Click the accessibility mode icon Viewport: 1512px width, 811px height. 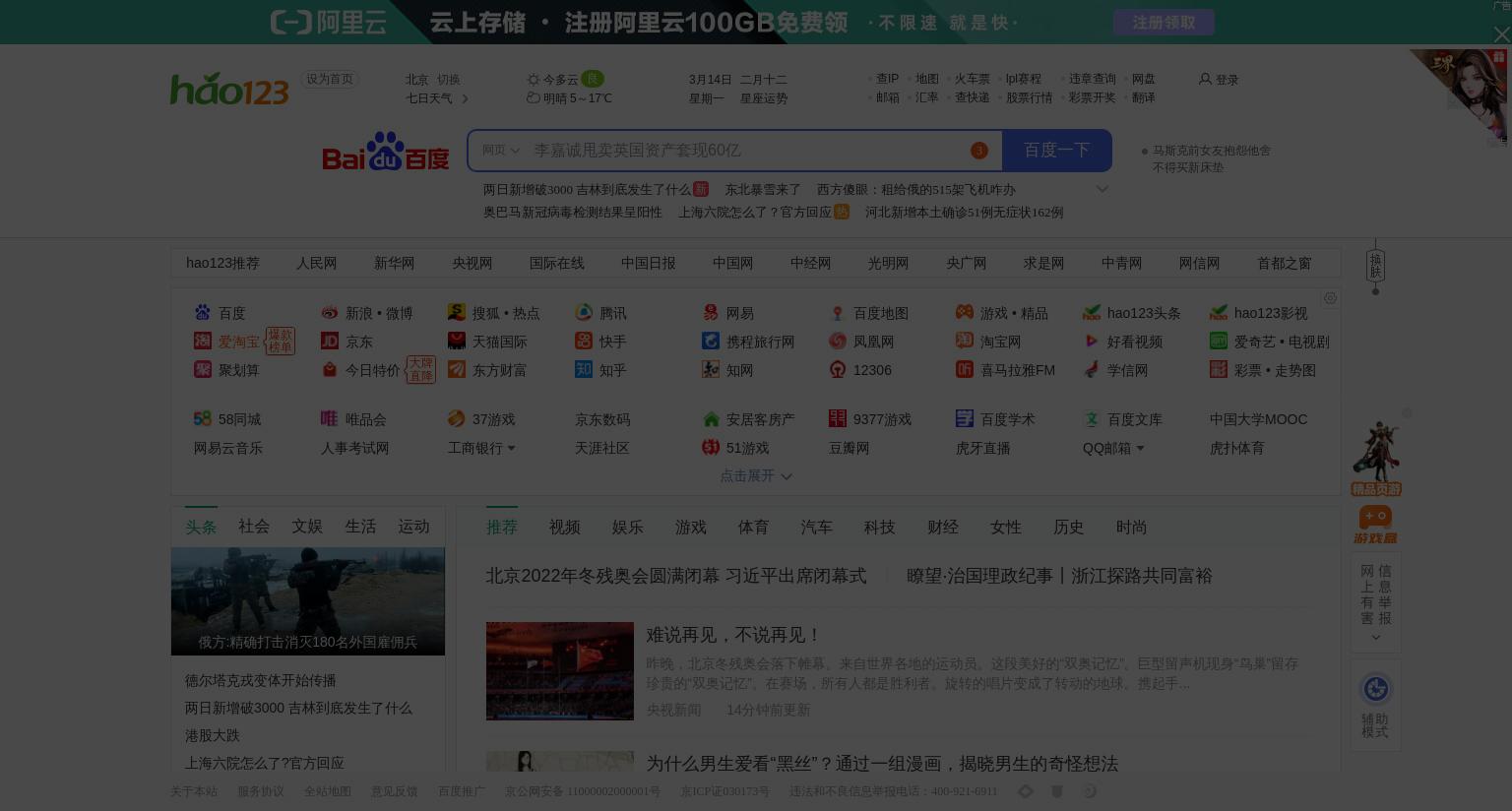1375,689
